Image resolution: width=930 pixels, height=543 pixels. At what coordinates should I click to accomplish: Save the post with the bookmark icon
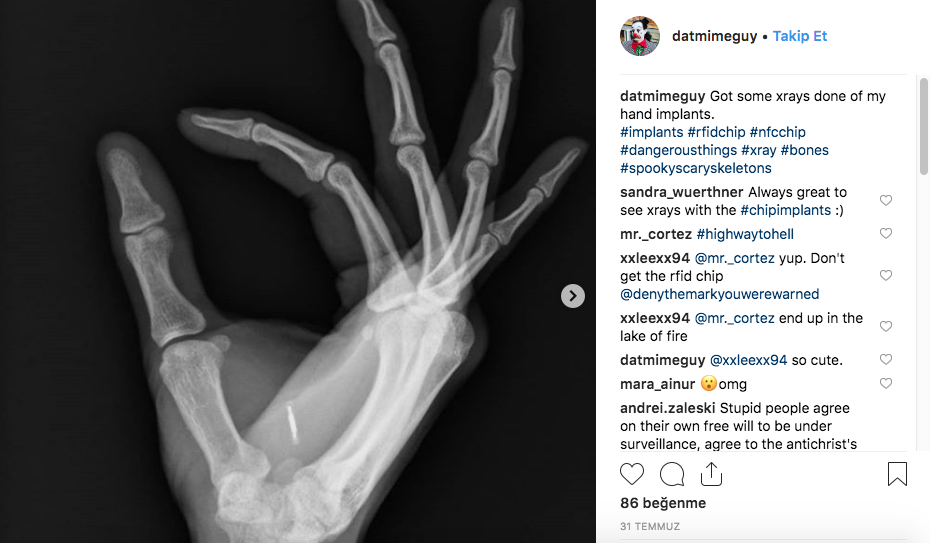897,474
